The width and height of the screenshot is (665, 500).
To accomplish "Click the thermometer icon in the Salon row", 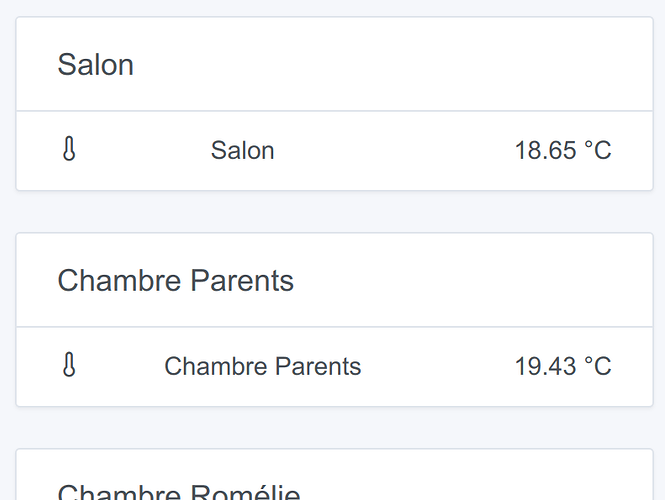I will coord(68,150).
